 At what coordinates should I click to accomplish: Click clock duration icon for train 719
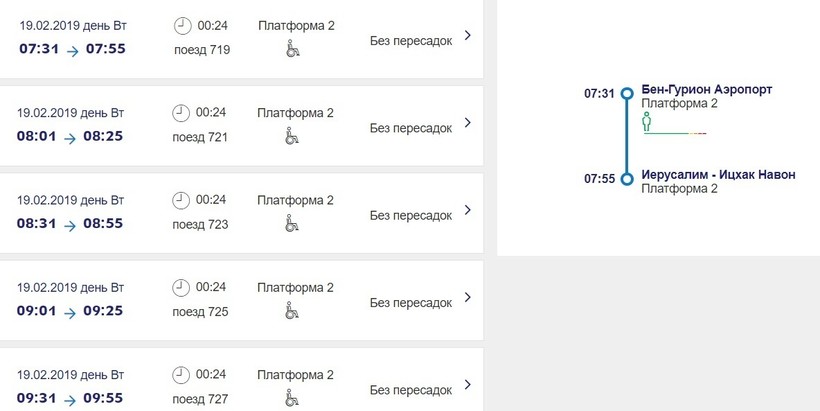click(x=181, y=26)
